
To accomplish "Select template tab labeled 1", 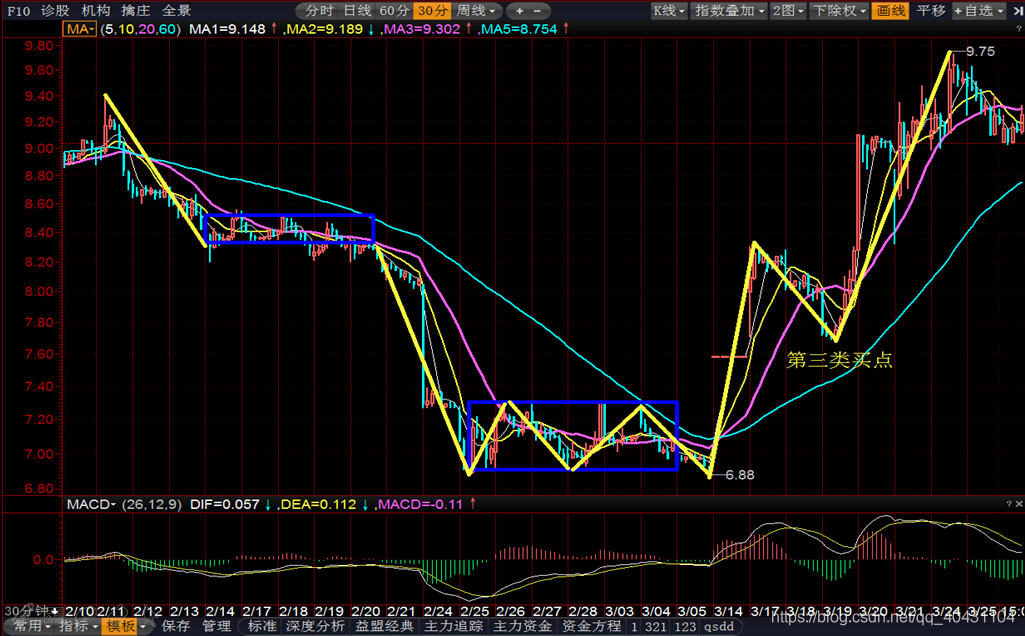I will click(634, 627).
